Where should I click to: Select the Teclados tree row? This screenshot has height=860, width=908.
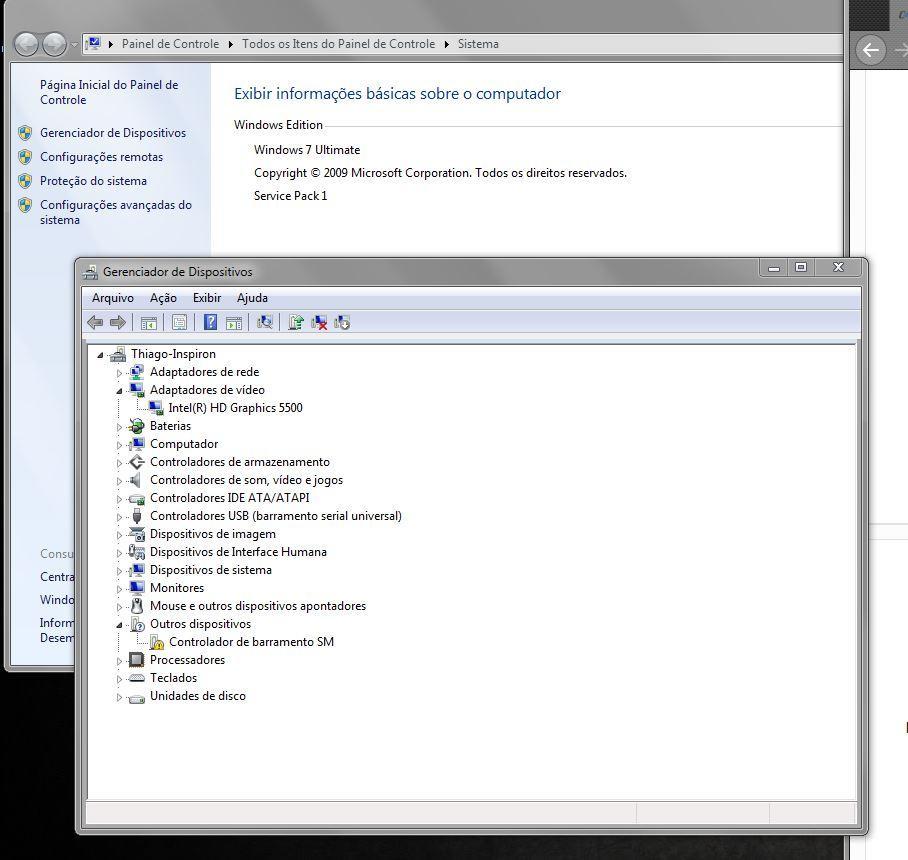(173, 678)
